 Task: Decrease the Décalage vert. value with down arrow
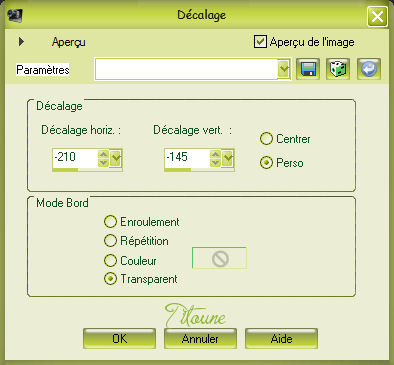click(x=215, y=162)
